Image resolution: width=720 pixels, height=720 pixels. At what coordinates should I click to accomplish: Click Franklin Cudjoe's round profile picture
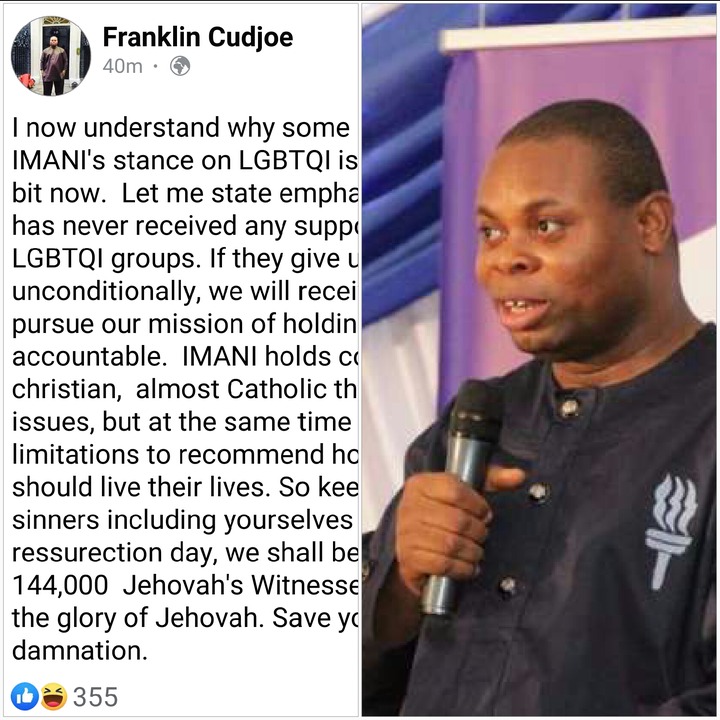(x=51, y=56)
